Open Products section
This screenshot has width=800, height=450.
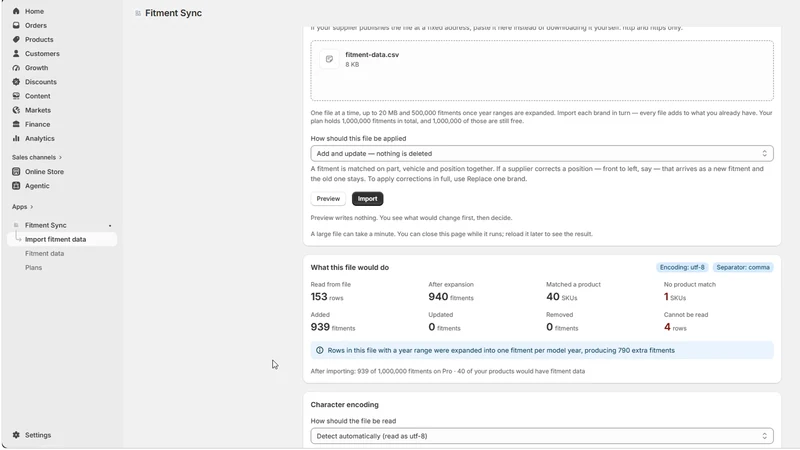[39, 39]
